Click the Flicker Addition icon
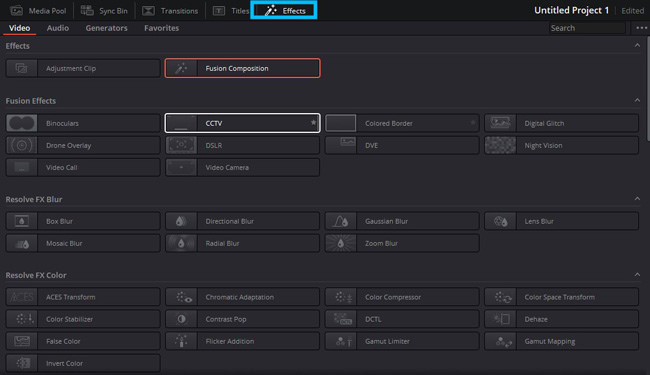650x375 pixels. (x=181, y=341)
